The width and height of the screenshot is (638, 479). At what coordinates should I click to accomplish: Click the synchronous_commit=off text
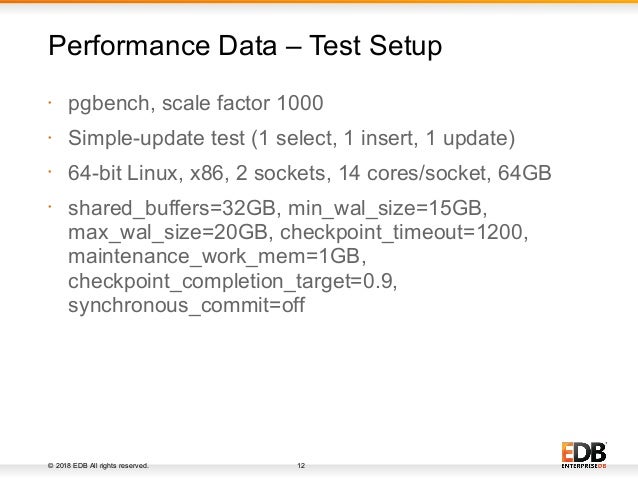pos(186,305)
